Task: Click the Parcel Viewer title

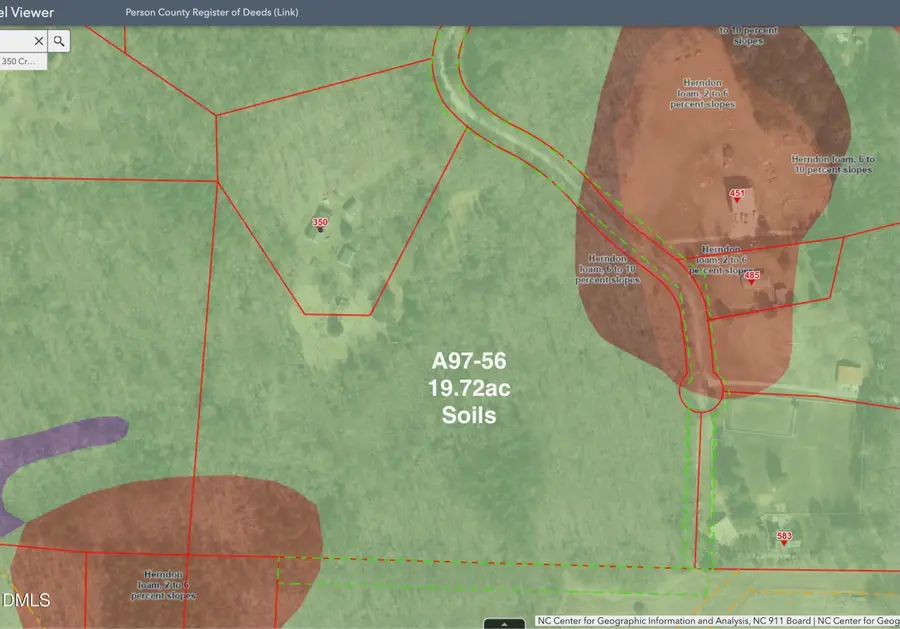Action: coord(26,12)
